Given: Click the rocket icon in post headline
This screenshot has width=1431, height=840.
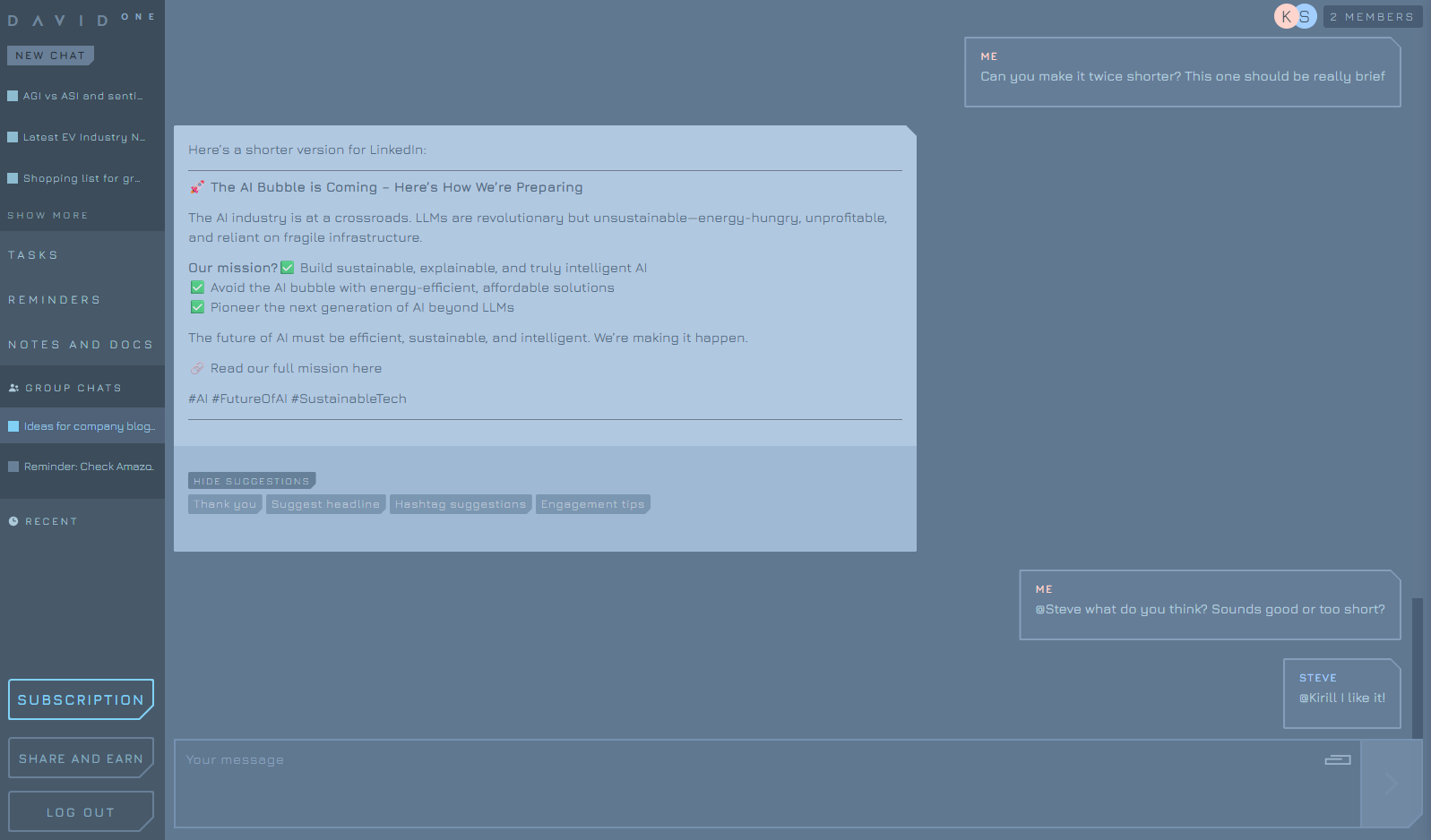Looking at the screenshot, I should tap(197, 187).
